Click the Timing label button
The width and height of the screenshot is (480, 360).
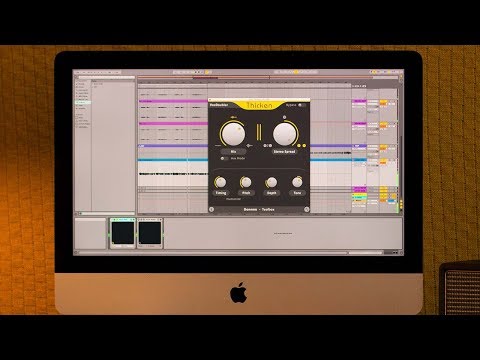221,193
